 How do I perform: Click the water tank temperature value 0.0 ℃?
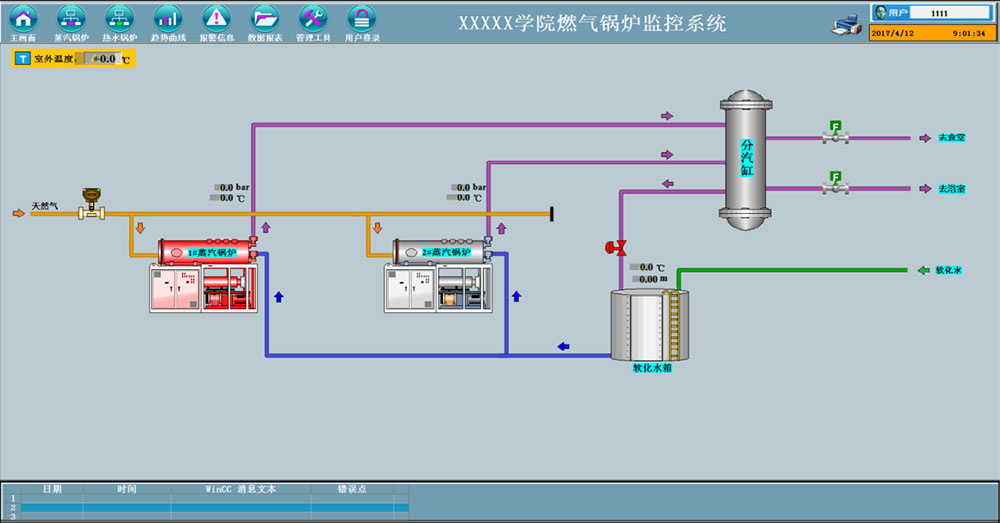(x=642, y=267)
